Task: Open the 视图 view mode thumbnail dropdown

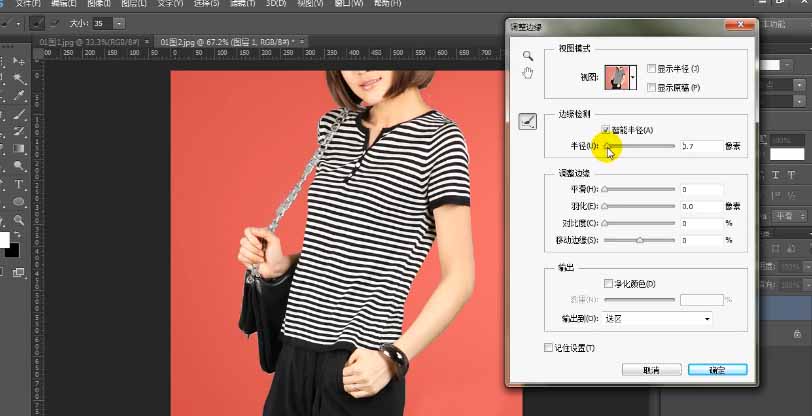Action: click(x=633, y=78)
